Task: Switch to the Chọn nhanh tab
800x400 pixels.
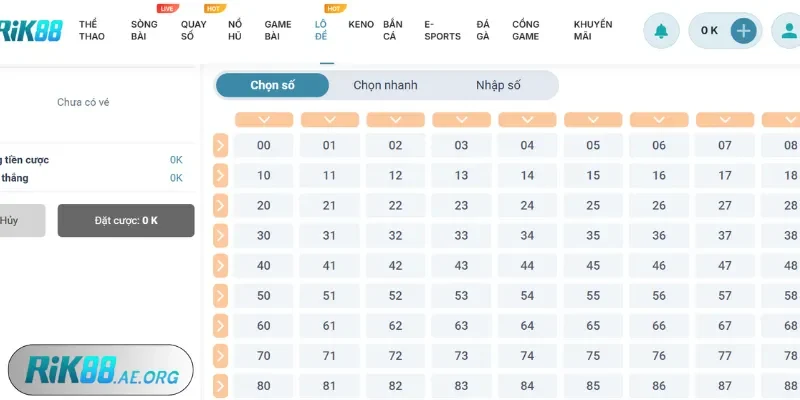Action: coord(385,85)
